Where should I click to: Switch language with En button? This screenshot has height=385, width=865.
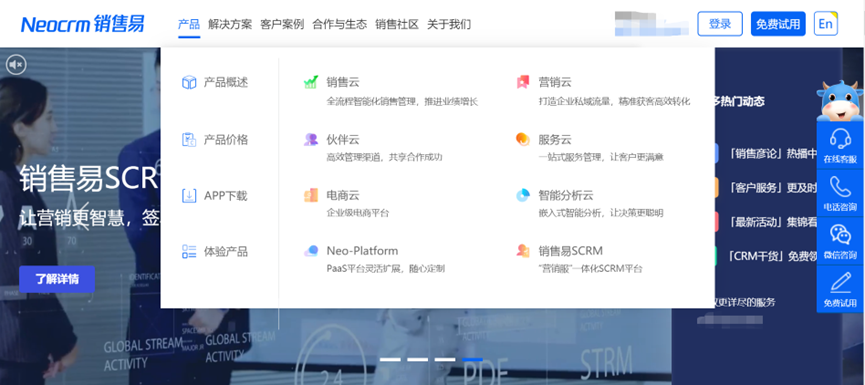(826, 24)
